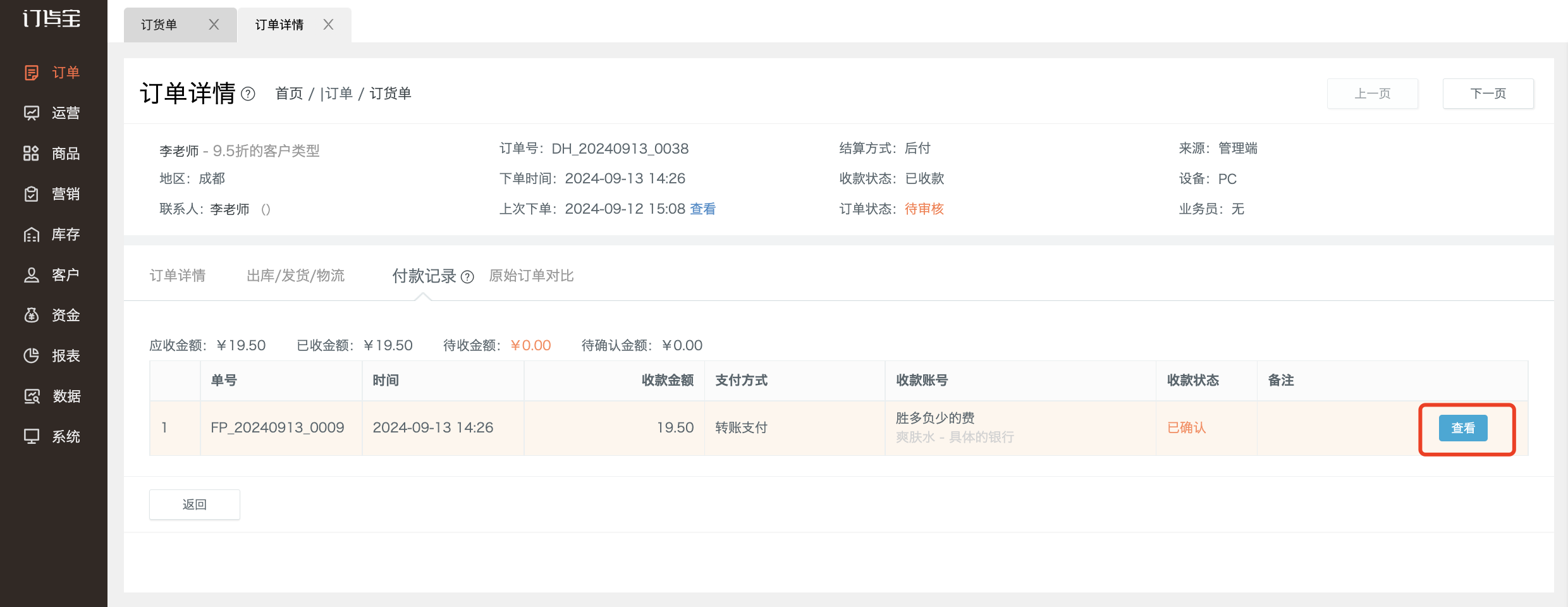This screenshot has width=1568, height=607.
Task: Click the blue 查看 button in payment row
Action: point(1463,428)
